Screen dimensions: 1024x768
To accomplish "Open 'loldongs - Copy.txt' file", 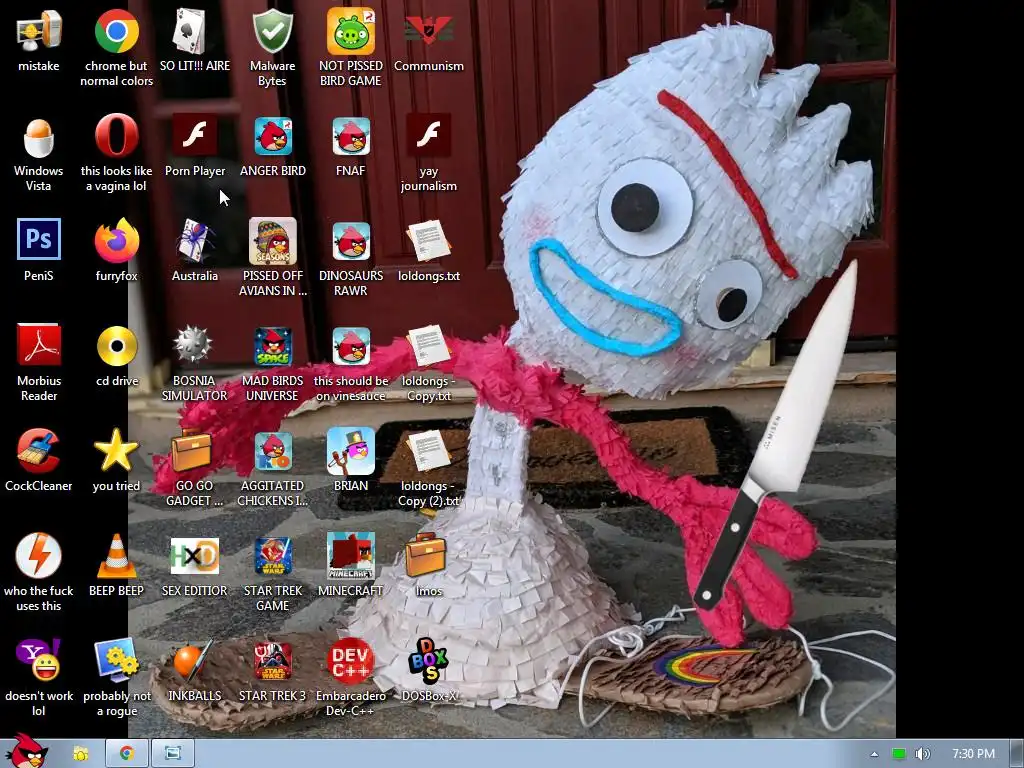I will [x=428, y=346].
